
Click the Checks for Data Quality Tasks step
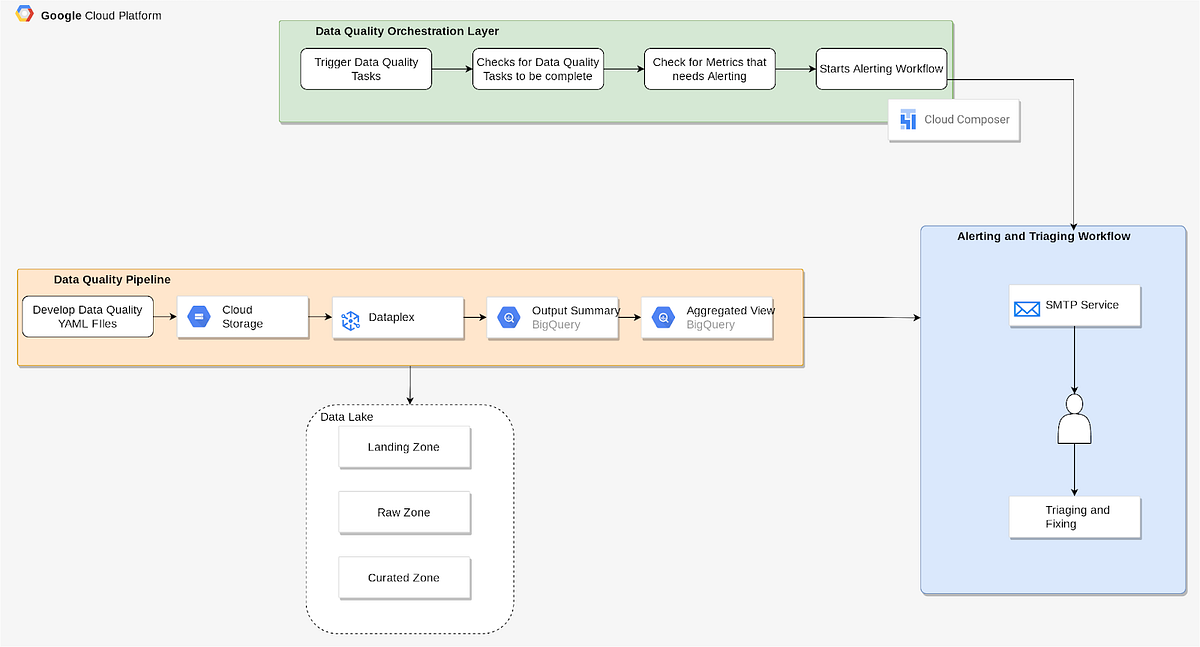tap(537, 68)
